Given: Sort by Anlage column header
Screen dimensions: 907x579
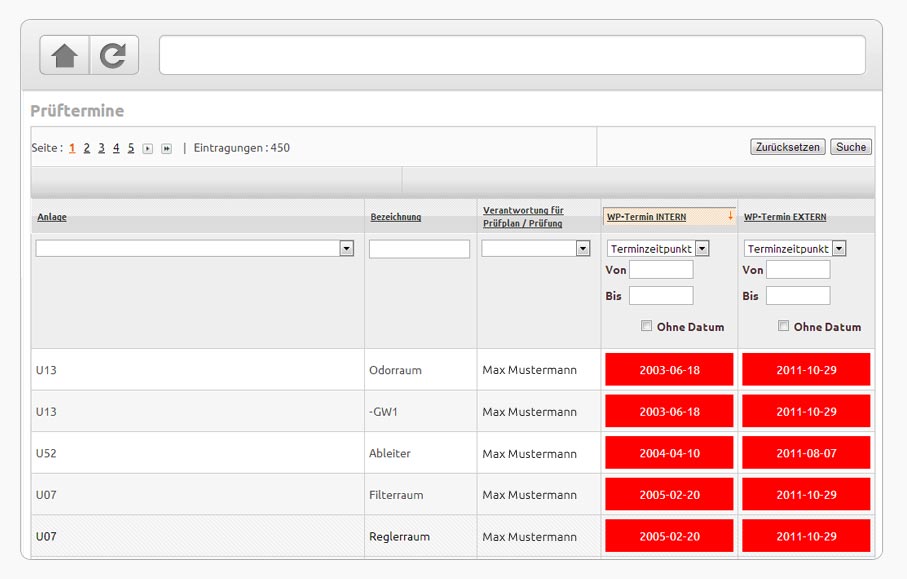Looking at the screenshot, I should tap(52, 217).
